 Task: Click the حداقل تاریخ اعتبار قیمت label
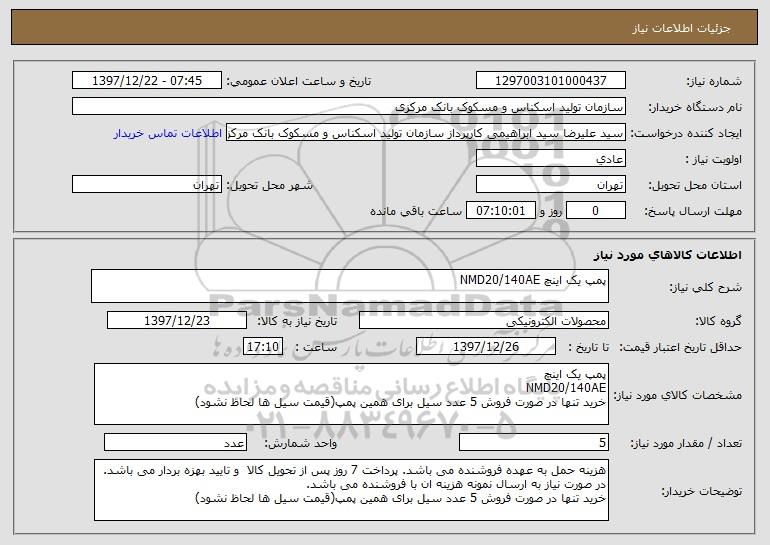click(x=680, y=348)
